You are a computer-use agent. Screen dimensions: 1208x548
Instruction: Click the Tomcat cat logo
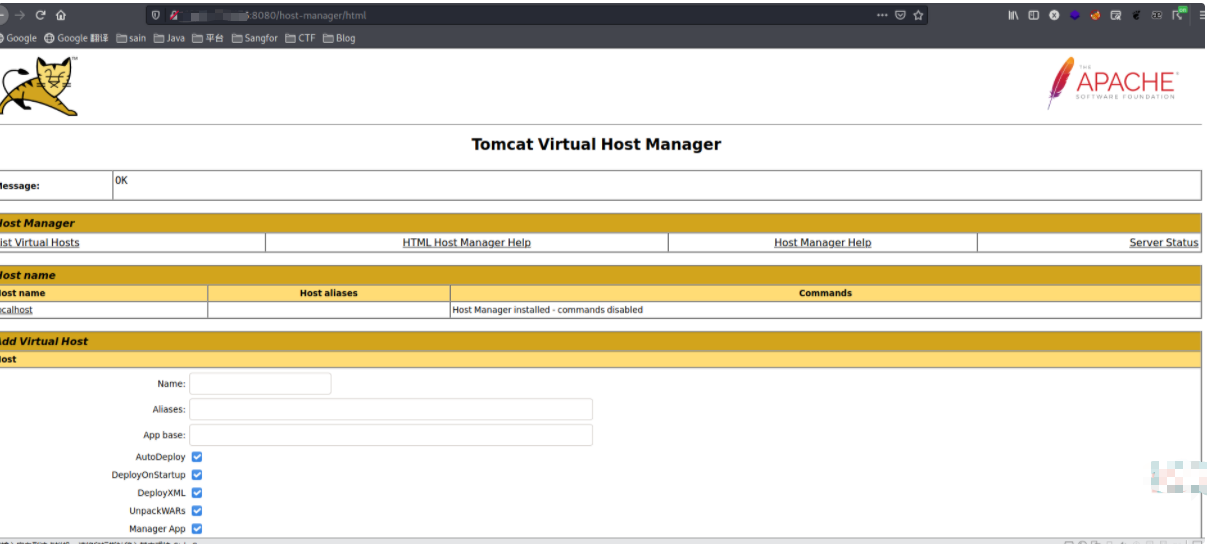[x=38, y=87]
